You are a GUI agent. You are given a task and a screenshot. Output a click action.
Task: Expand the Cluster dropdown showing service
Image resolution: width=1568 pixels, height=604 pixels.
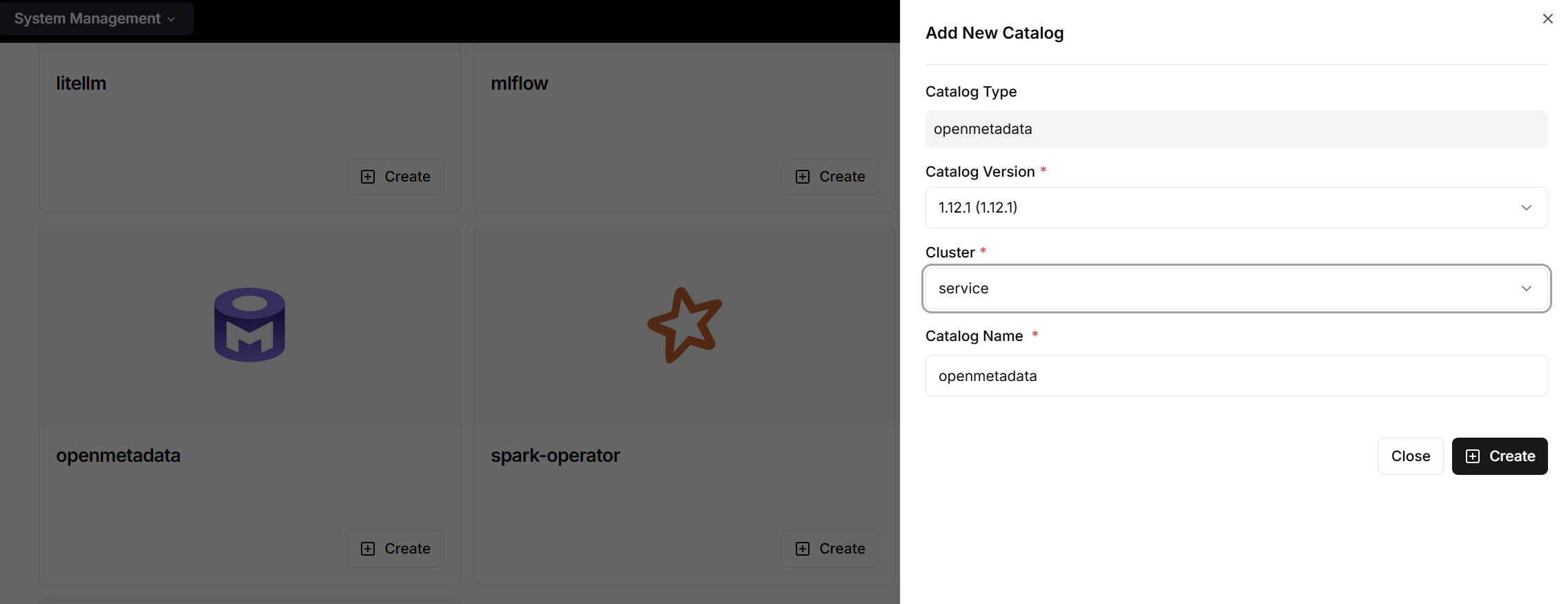coord(1236,289)
